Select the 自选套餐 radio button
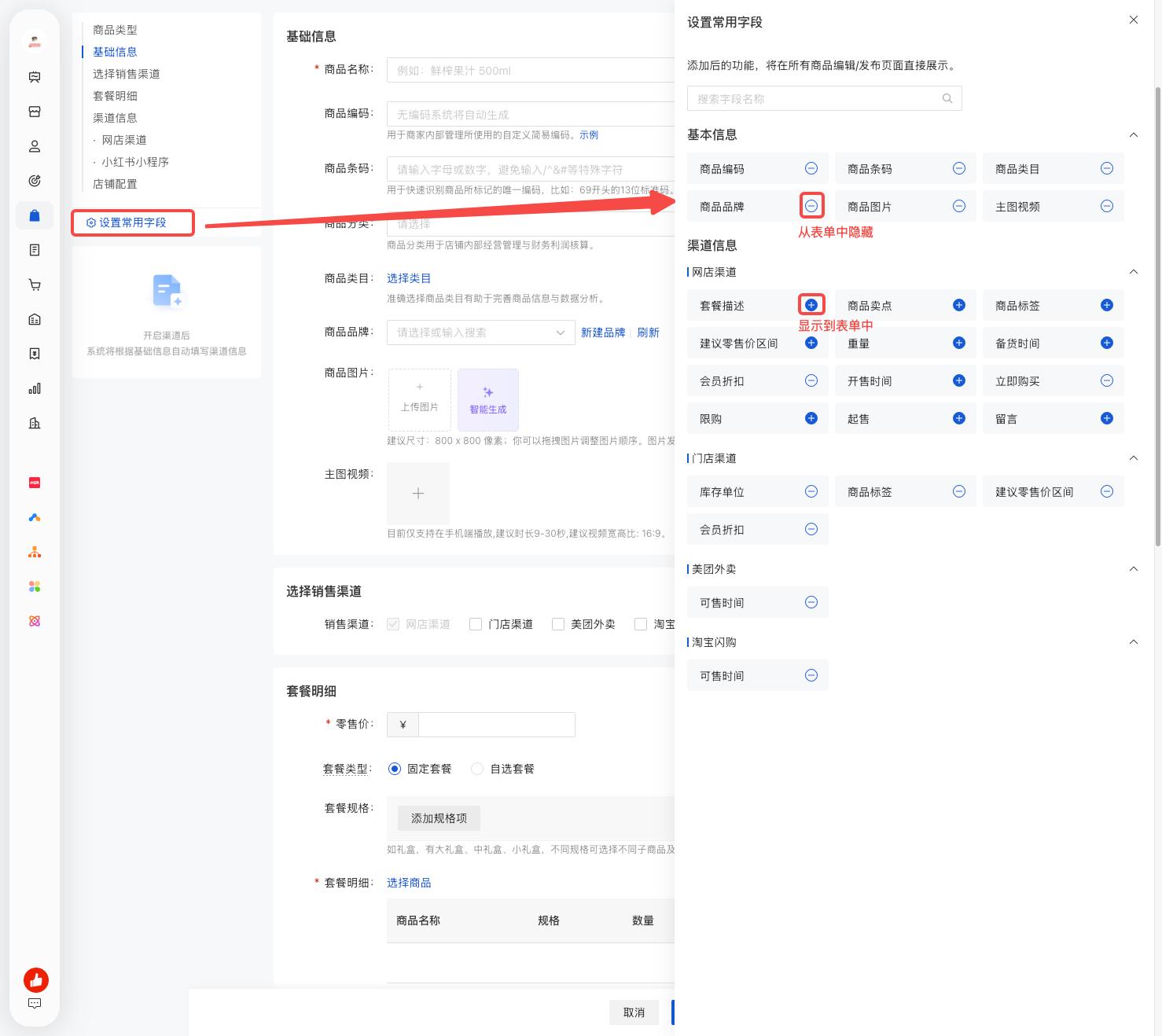1162x1036 pixels. pyautogui.click(x=476, y=769)
